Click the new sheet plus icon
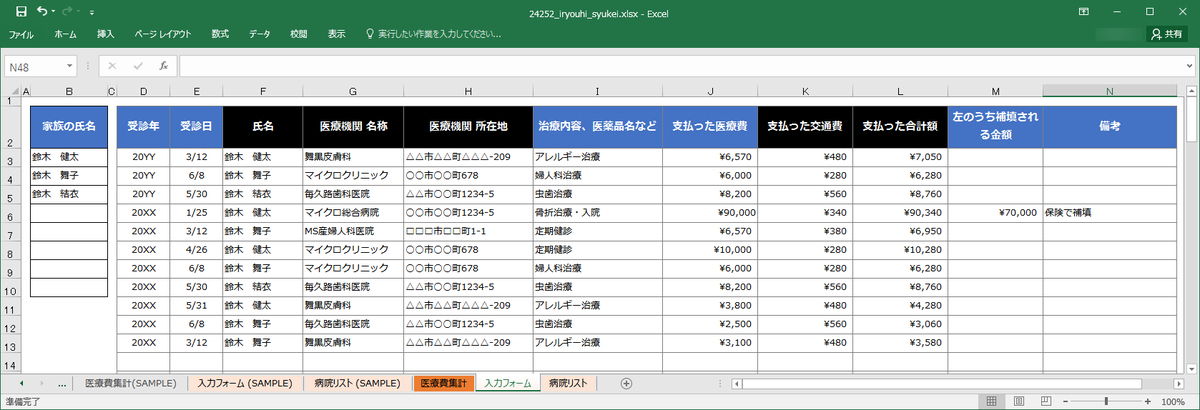Viewport: 1200px width, 410px height. [x=626, y=383]
